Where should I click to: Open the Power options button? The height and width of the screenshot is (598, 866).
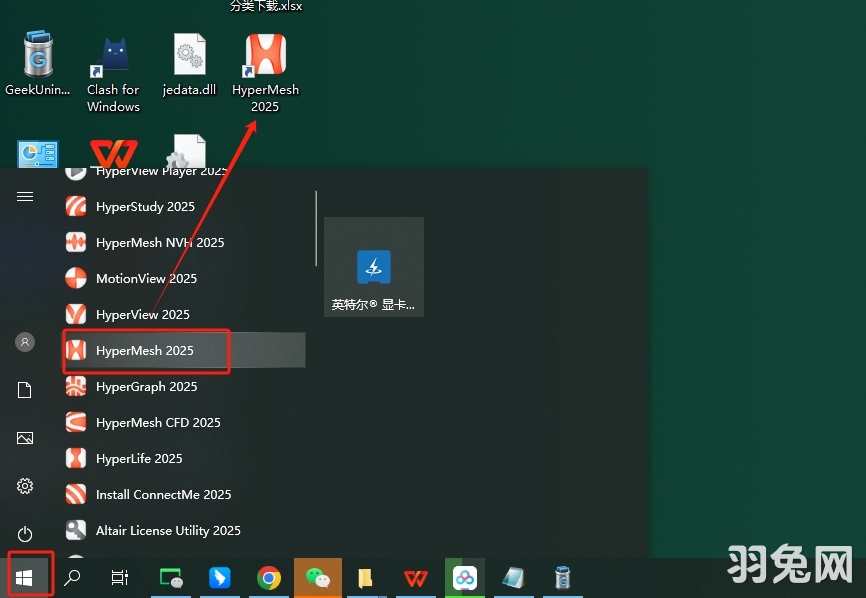click(25, 534)
